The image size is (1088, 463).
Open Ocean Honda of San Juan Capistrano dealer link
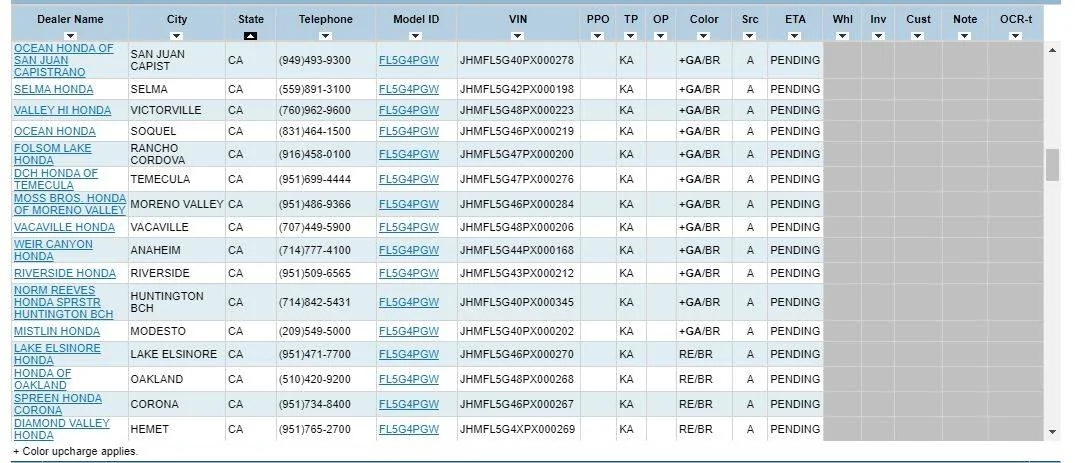(x=63, y=60)
